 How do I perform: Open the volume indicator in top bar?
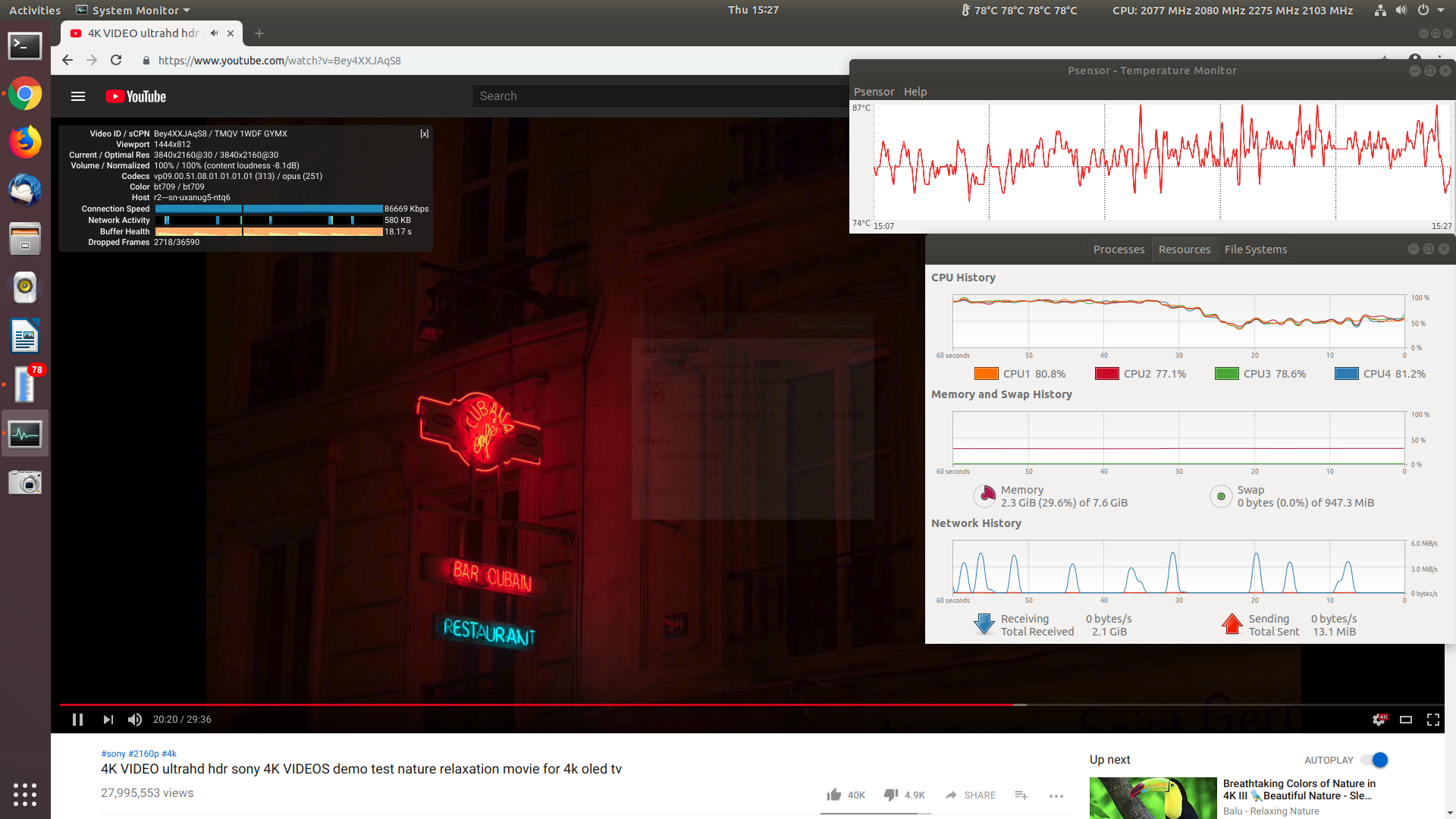coord(1401,10)
